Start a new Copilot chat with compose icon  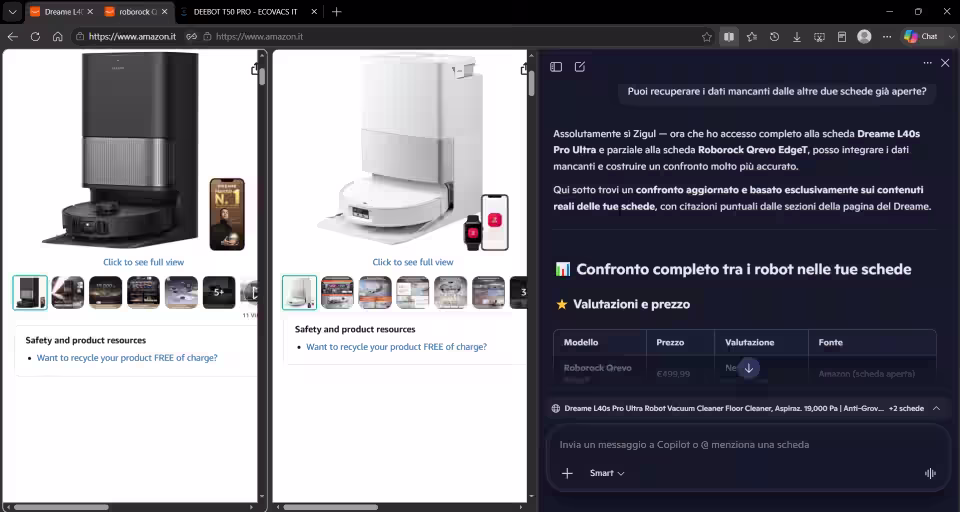coord(580,67)
